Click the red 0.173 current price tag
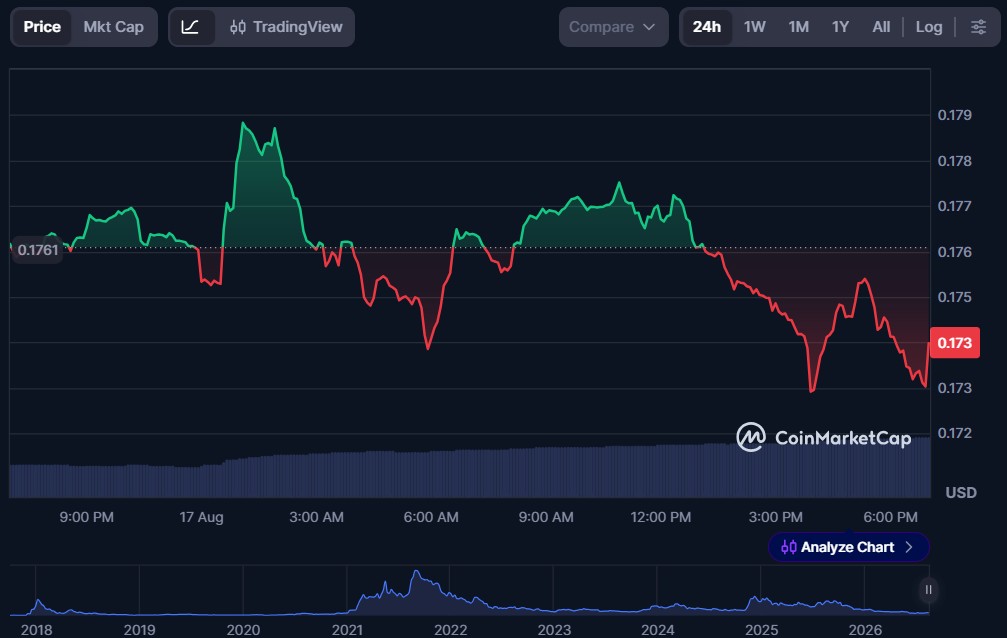 click(x=954, y=342)
